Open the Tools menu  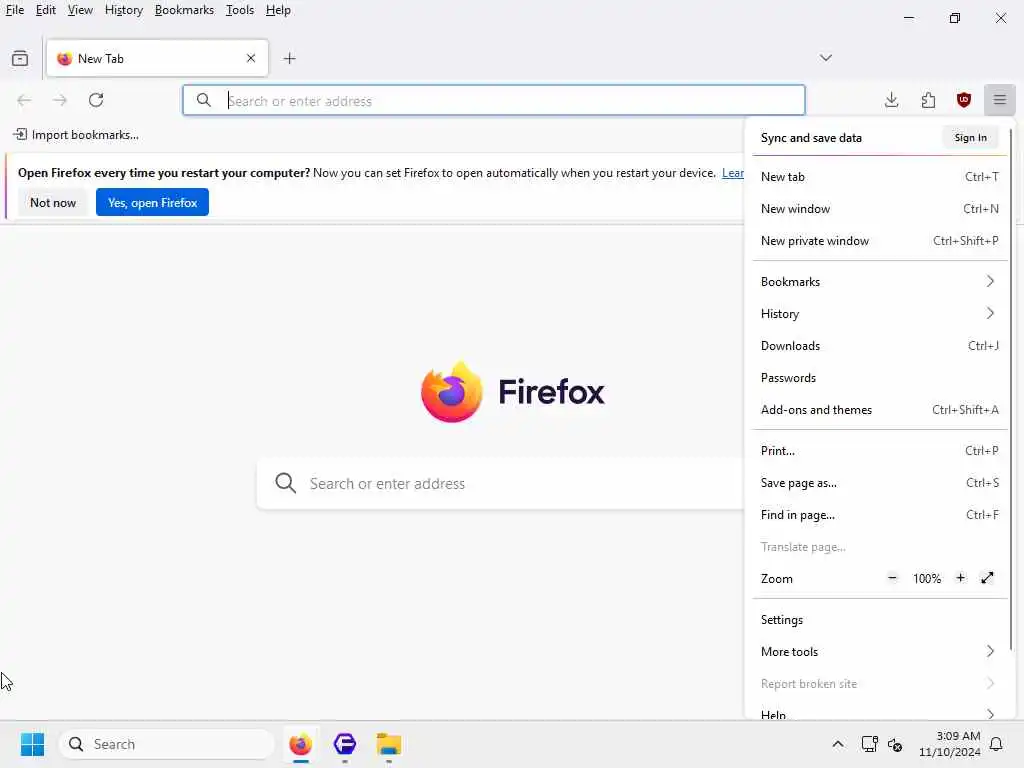pos(240,10)
